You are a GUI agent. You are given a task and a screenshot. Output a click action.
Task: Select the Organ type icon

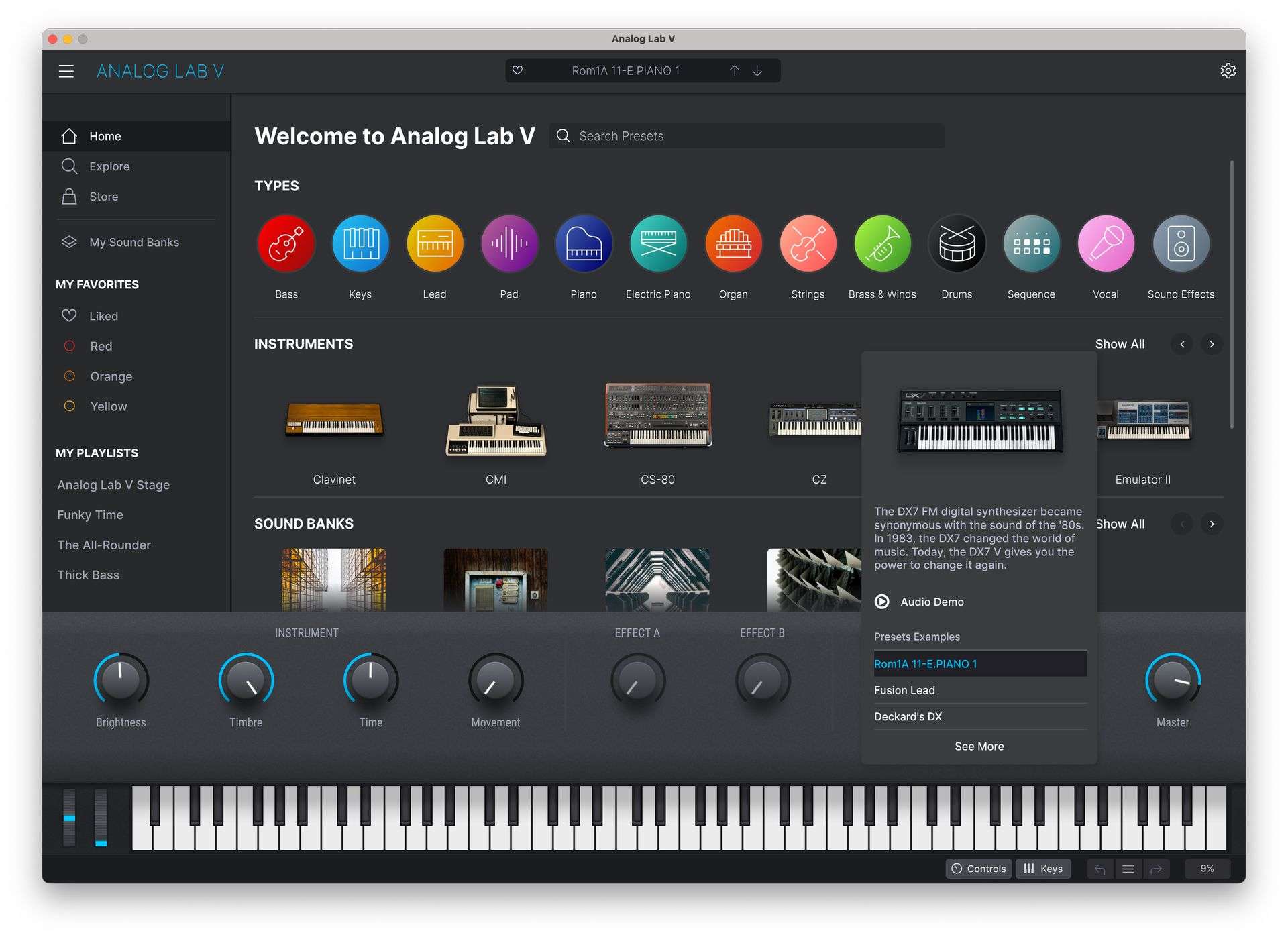pyautogui.click(x=733, y=243)
